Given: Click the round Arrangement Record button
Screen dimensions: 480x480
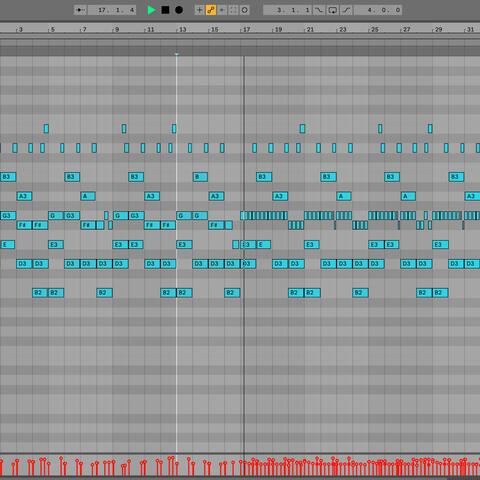Looking at the screenshot, I should (x=179, y=10).
